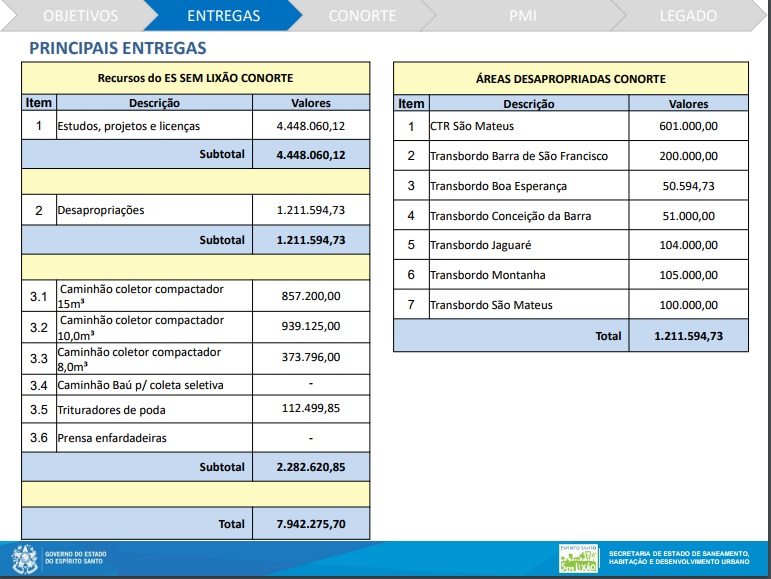Click the total value 7.942.275,70
Image resolution: width=771 pixels, height=579 pixels.
point(310,523)
